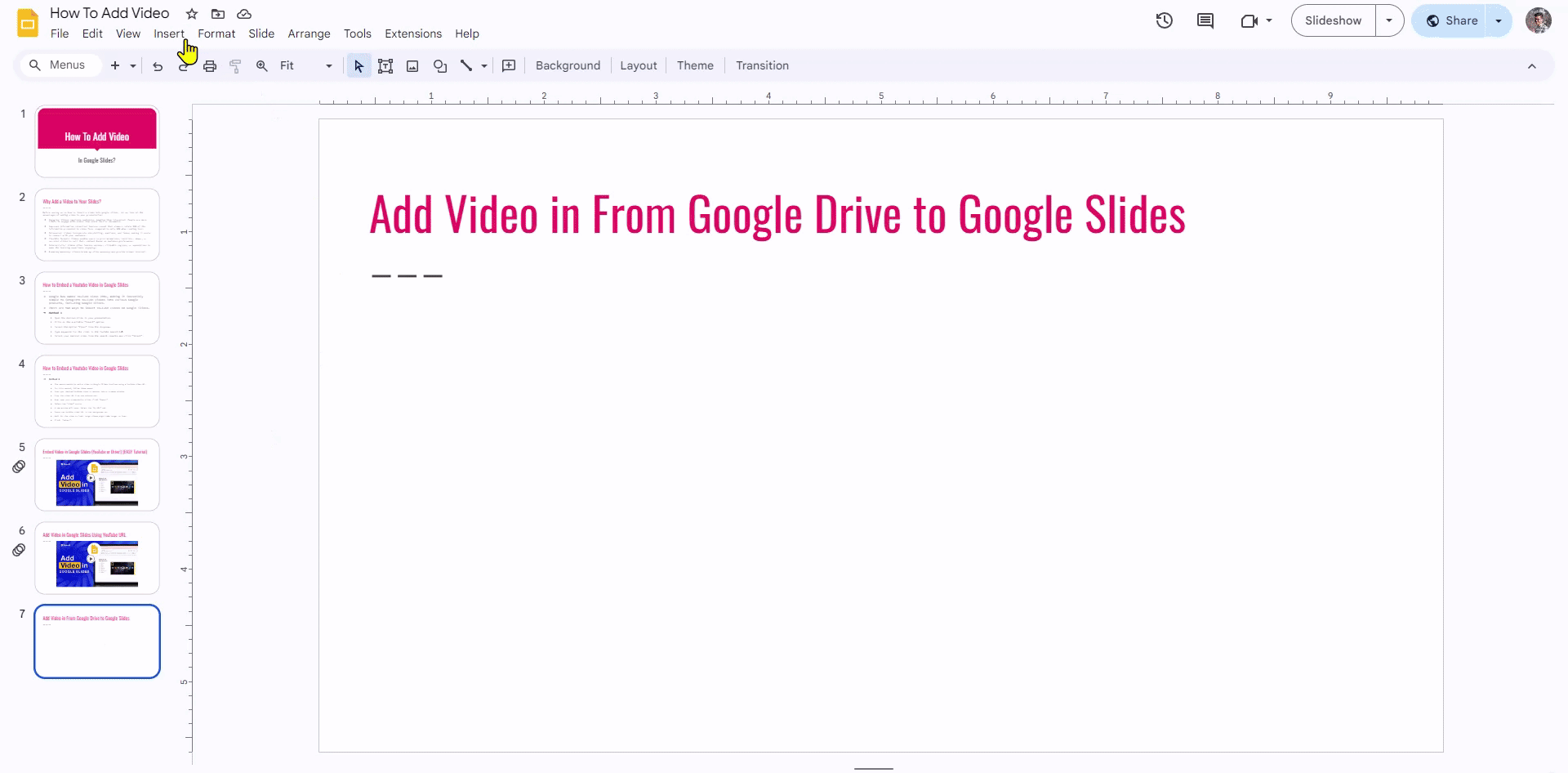
Task: Open the Slideshow dropdown arrow
Action: (x=1390, y=20)
